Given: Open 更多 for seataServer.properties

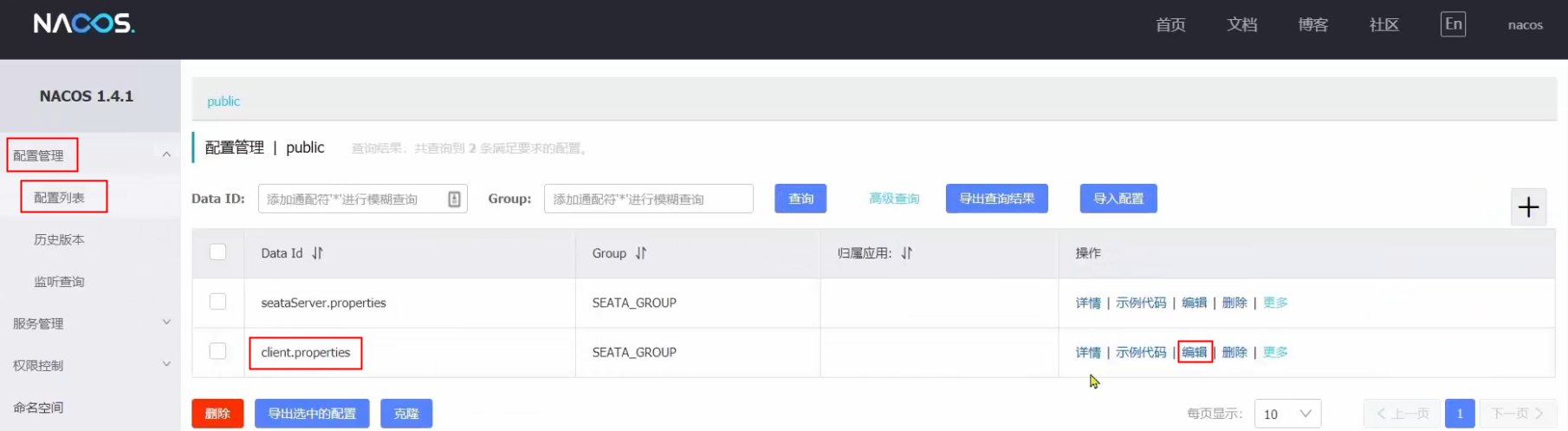Looking at the screenshot, I should pyautogui.click(x=1275, y=303).
